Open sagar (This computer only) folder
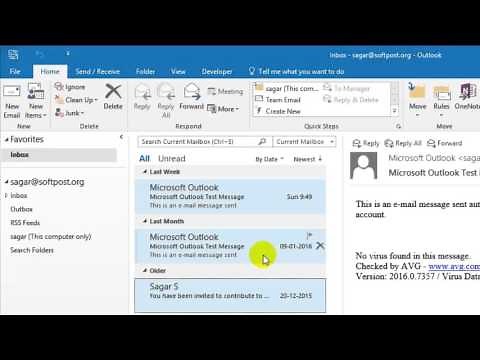 (x=51, y=237)
